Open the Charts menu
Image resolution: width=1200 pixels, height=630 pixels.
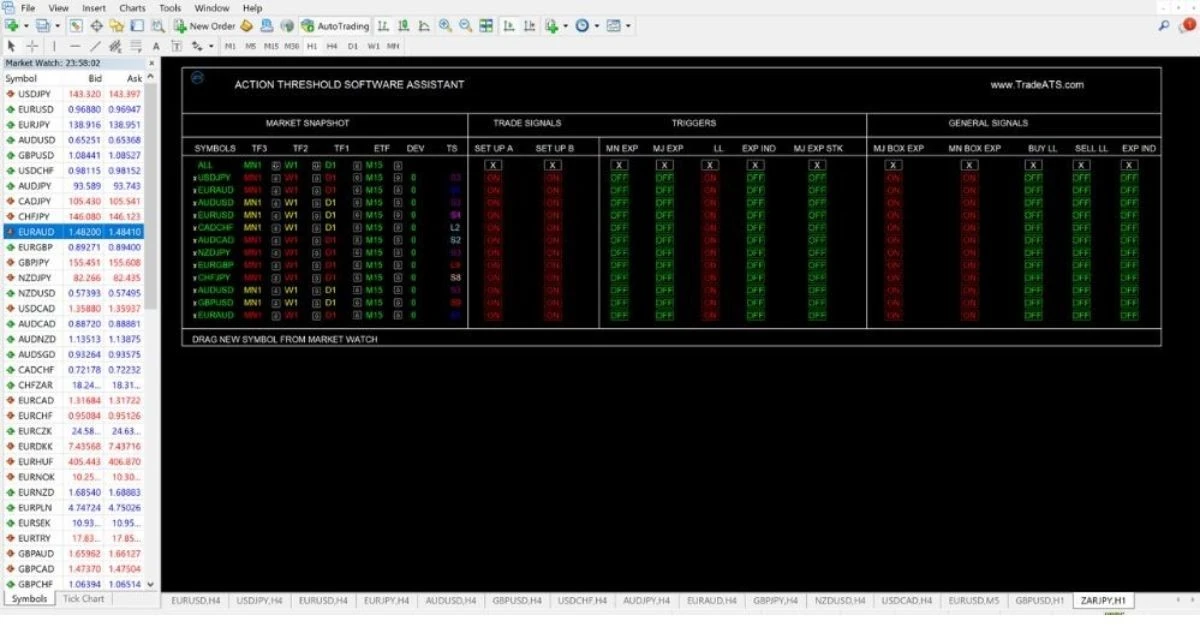132,7
